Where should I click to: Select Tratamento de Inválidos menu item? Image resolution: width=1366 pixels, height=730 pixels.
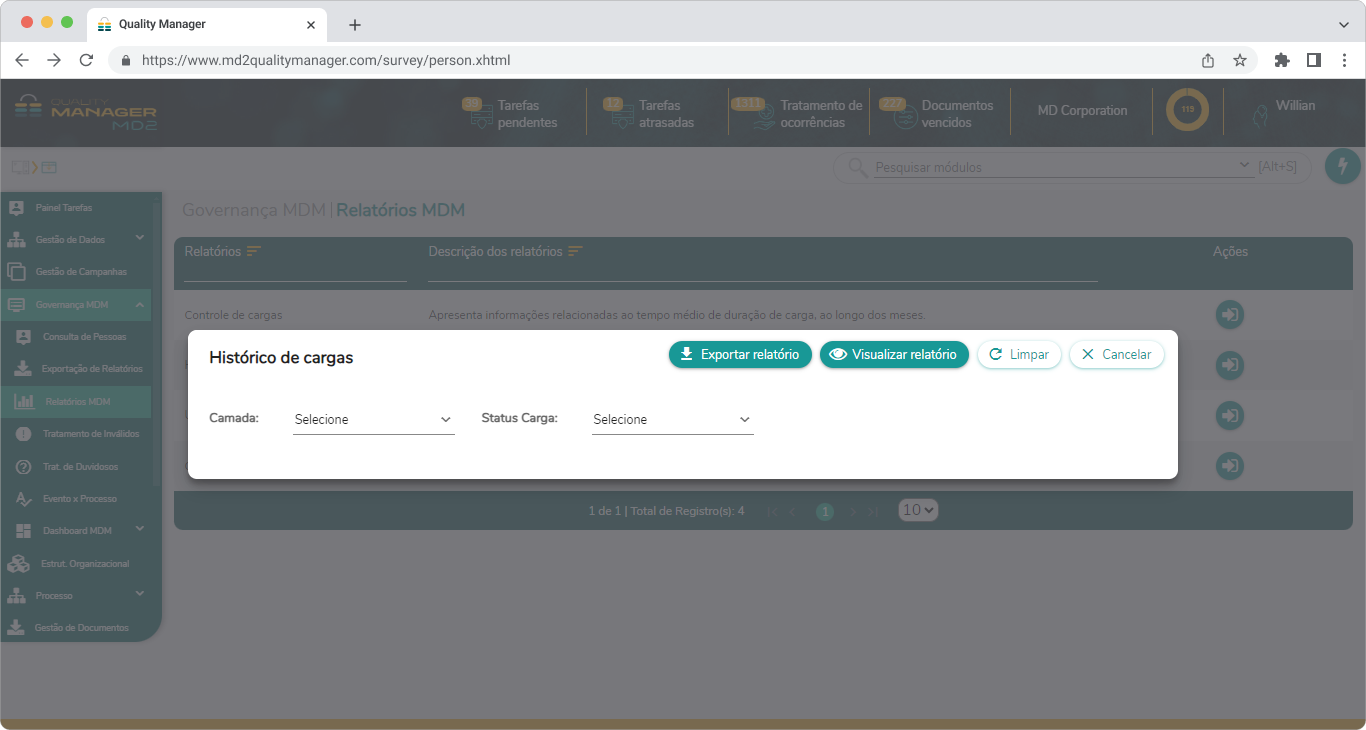coord(91,434)
